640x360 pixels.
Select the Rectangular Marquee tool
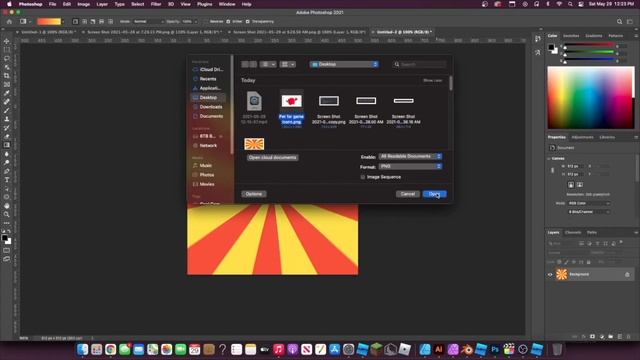click(7, 50)
